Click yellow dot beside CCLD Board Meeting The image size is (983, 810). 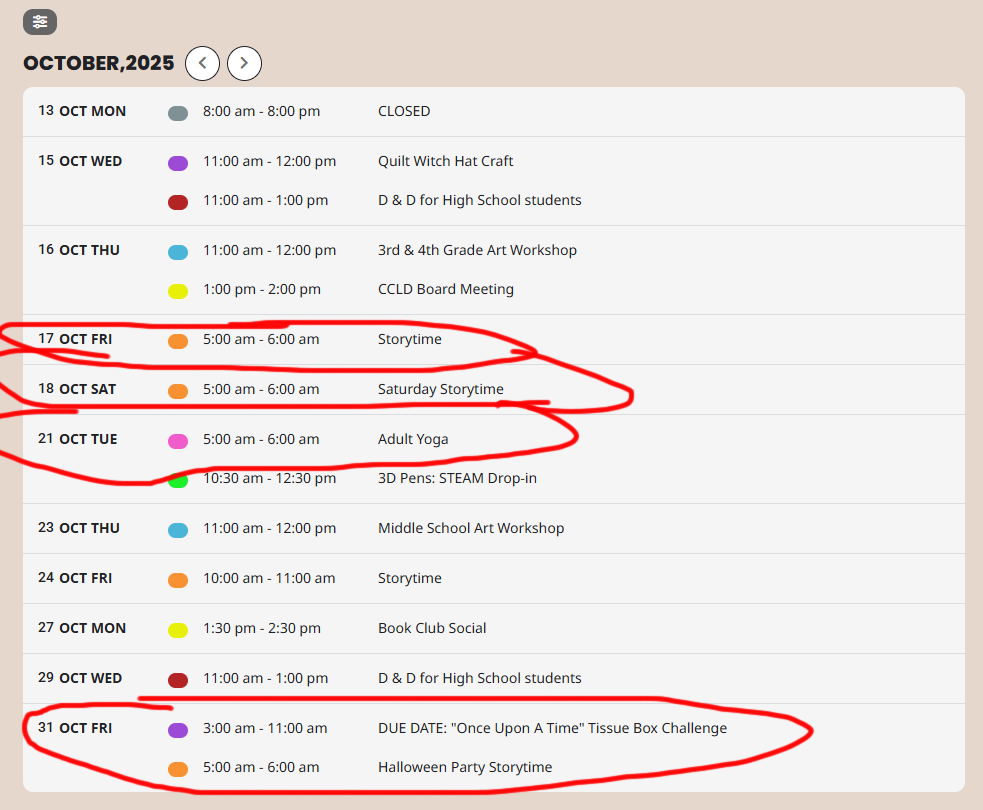[x=178, y=291]
